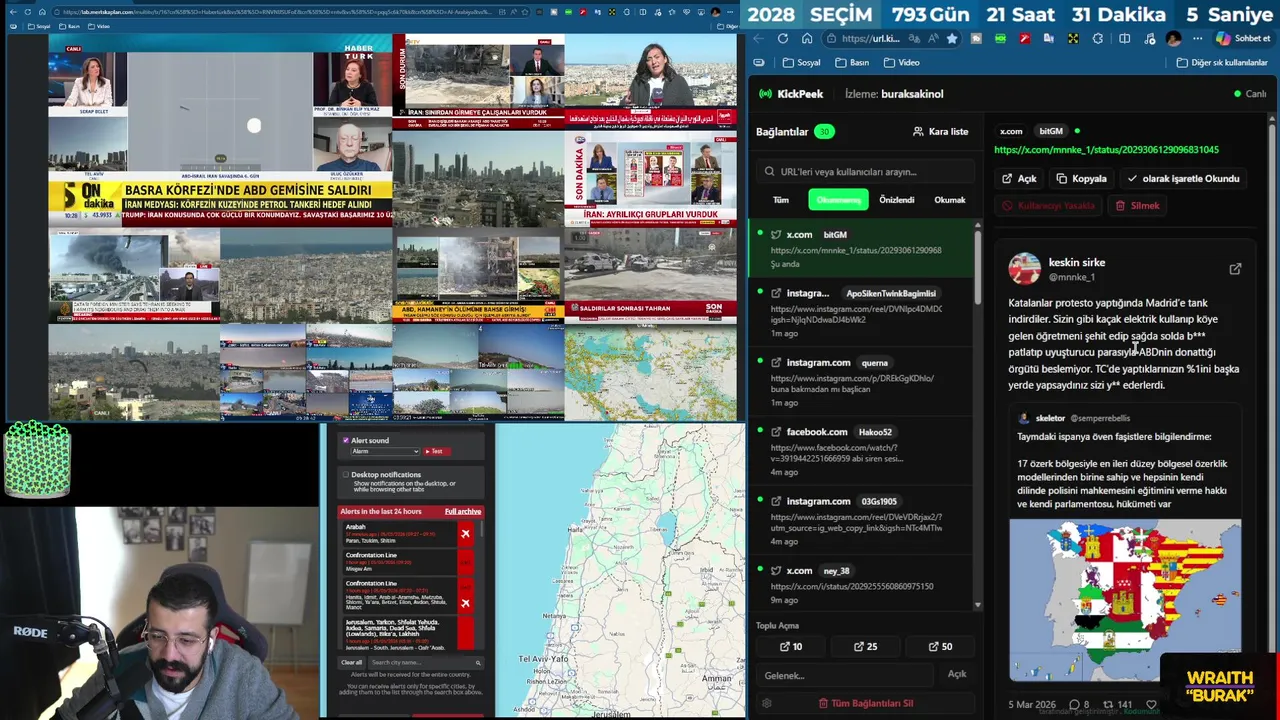Bulk open 25 links
Screen dimensions: 1280x720
pyautogui.click(x=865, y=646)
